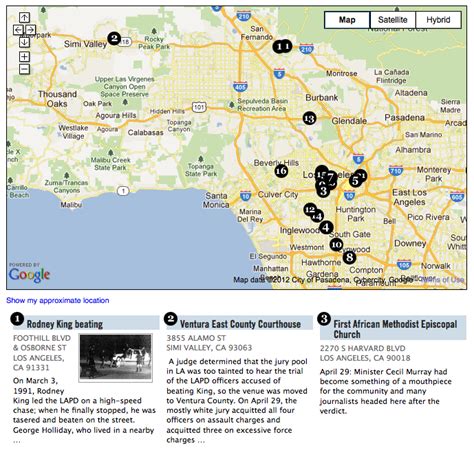Select map marker 12 on the map
This screenshot has width=474, height=450.
pos(310,209)
